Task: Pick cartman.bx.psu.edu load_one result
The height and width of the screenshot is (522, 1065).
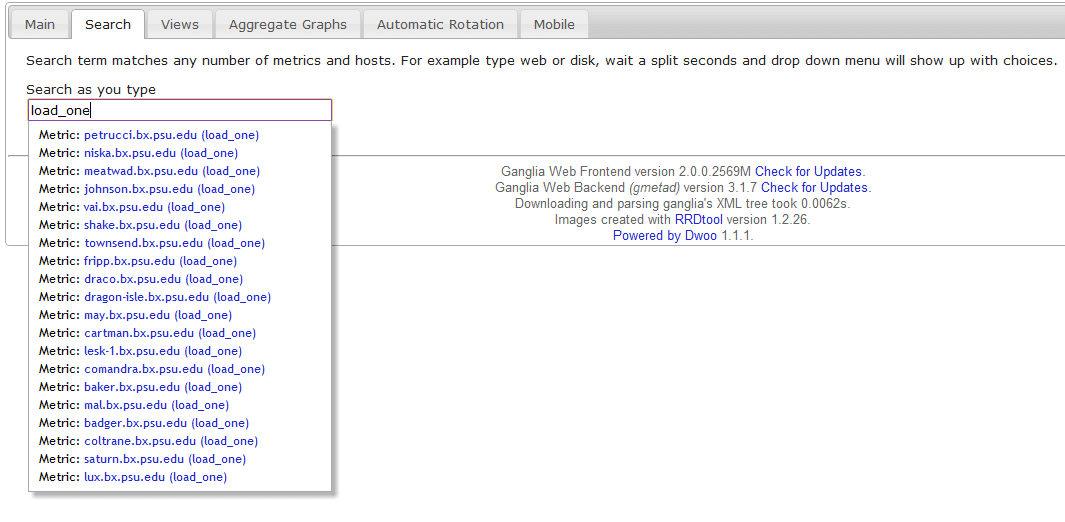Action: [x=169, y=333]
